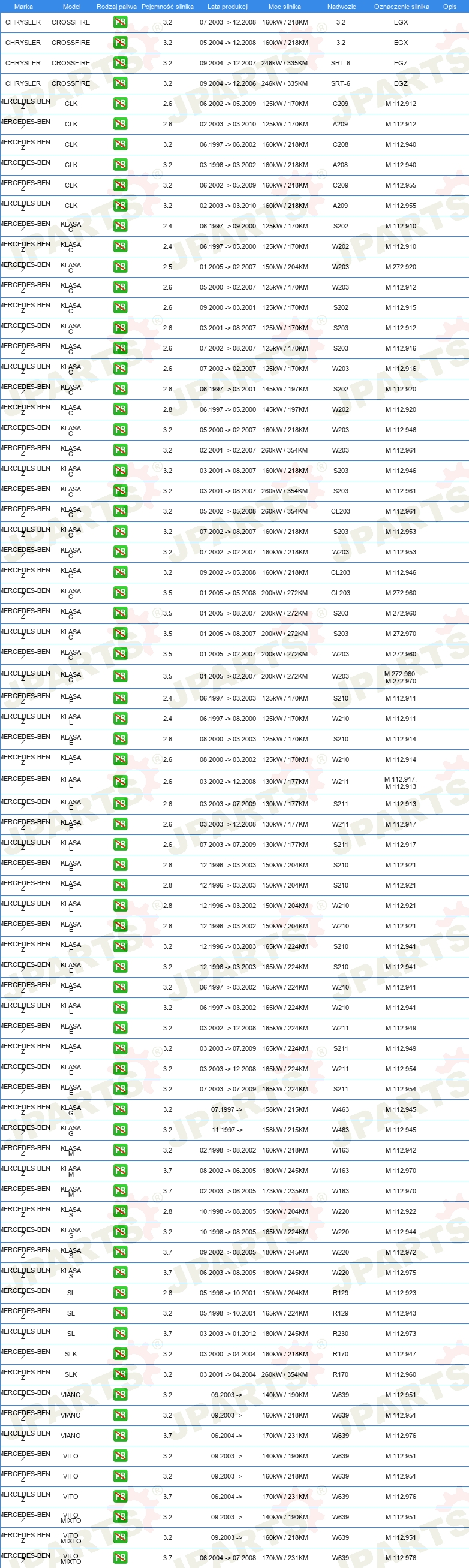The image size is (469, 1568).
Task: Click the Pojemność silnika column header
Action: [167, 7]
